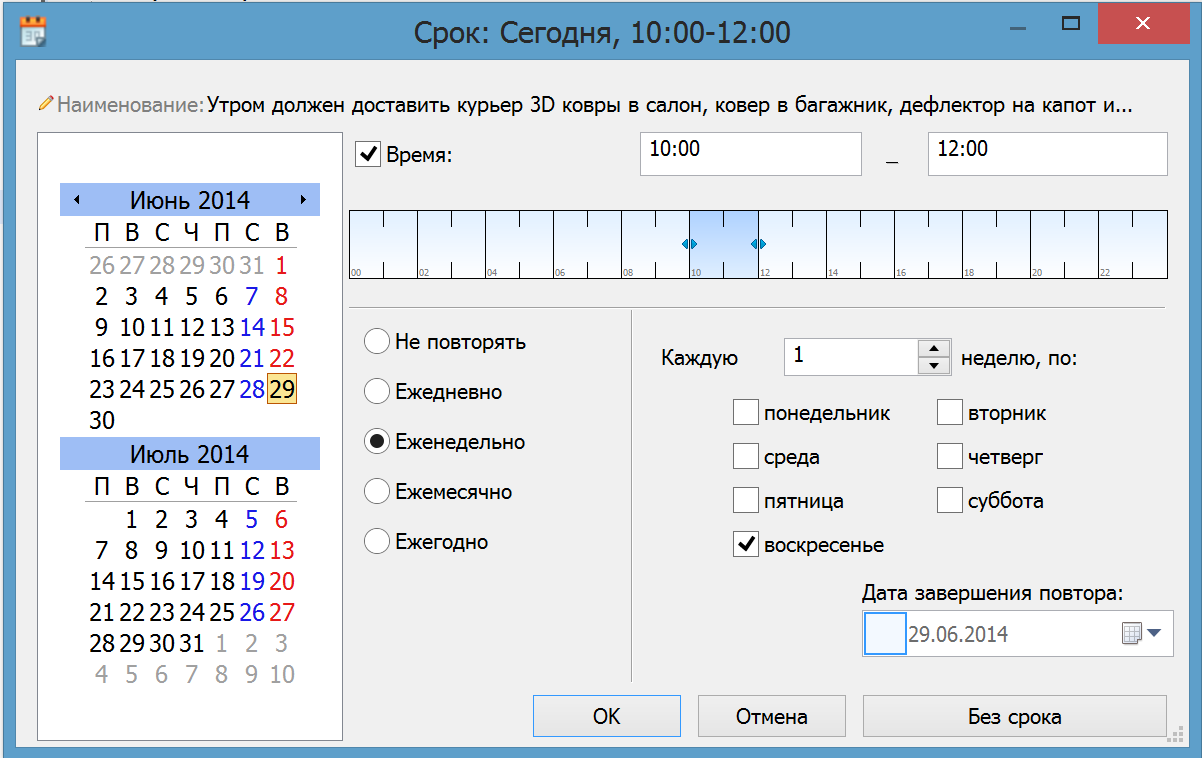Click the timeline start marker at 10
The height and width of the screenshot is (758, 1202).
pyautogui.click(x=689, y=244)
